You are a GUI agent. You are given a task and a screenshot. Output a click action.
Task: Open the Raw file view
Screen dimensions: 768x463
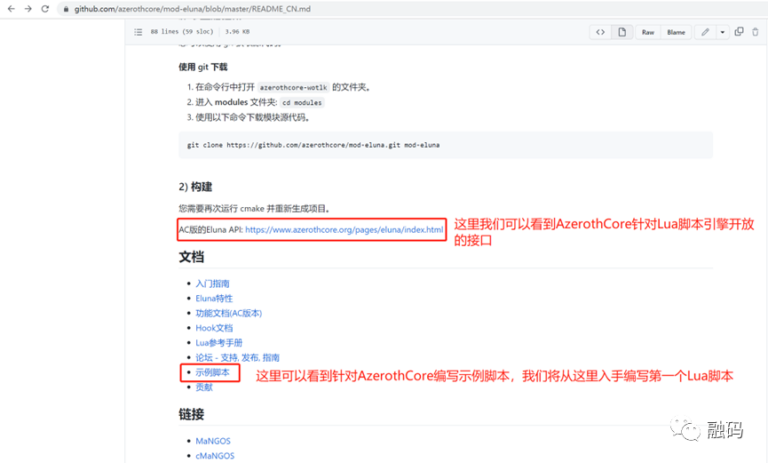click(648, 32)
